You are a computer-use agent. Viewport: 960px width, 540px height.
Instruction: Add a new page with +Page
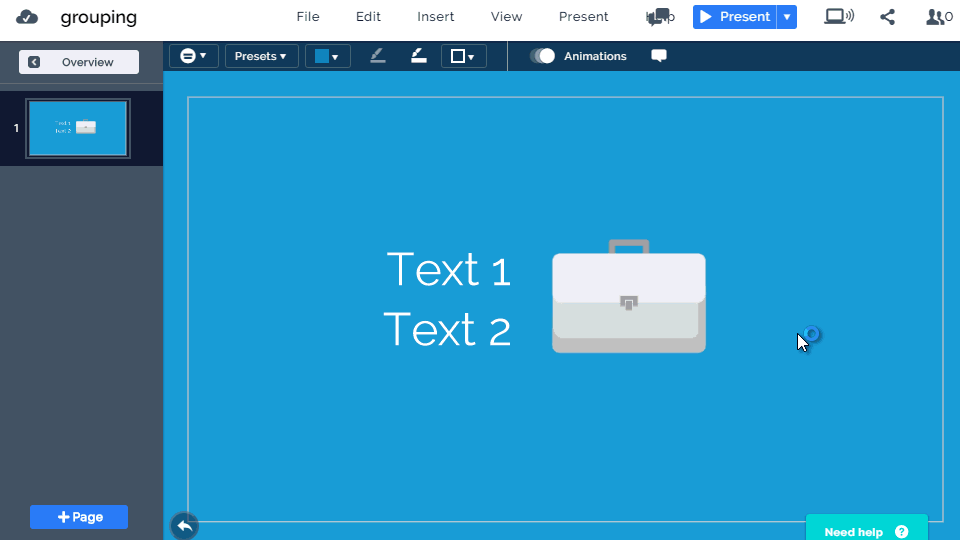pyautogui.click(x=79, y=517)
